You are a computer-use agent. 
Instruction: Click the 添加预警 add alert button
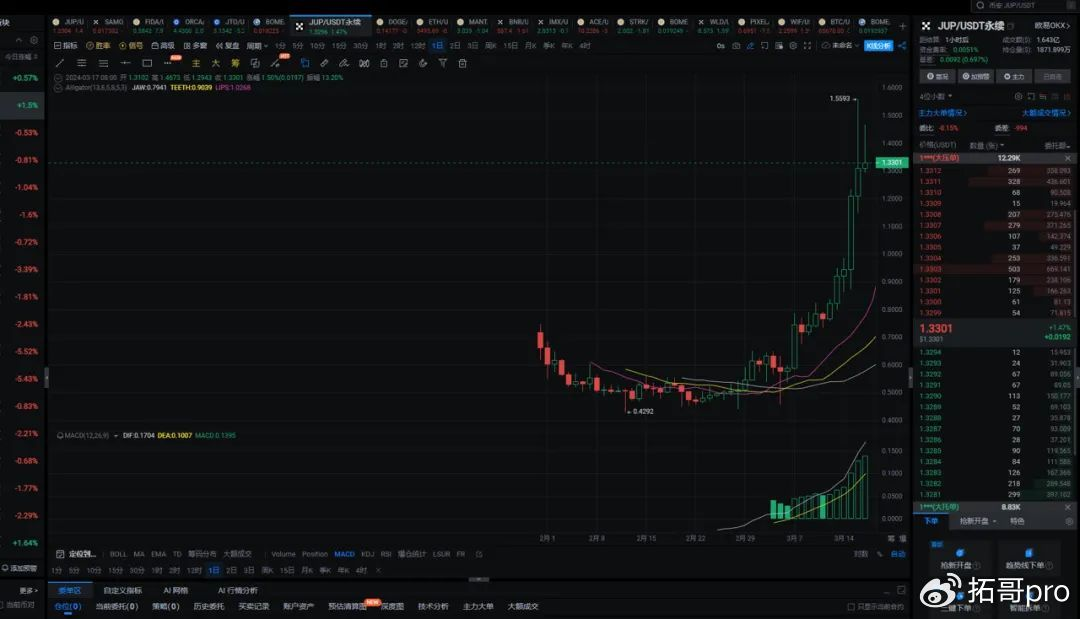click(x=20, y=569)
